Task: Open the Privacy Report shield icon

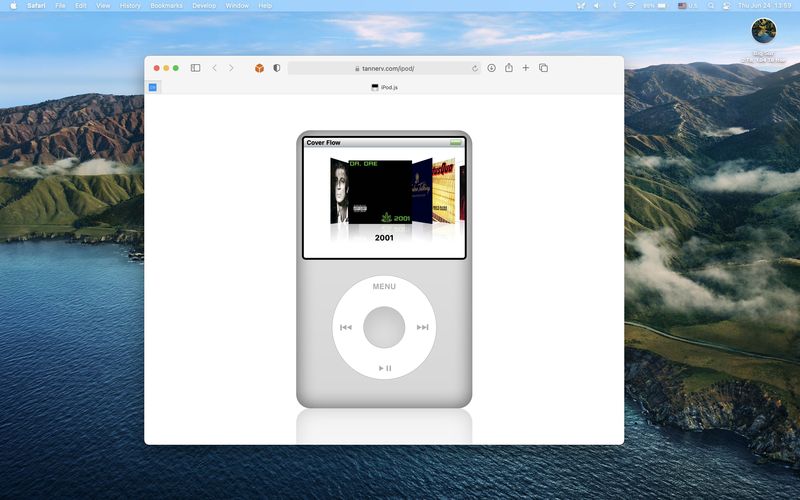Action: point(277,68)
